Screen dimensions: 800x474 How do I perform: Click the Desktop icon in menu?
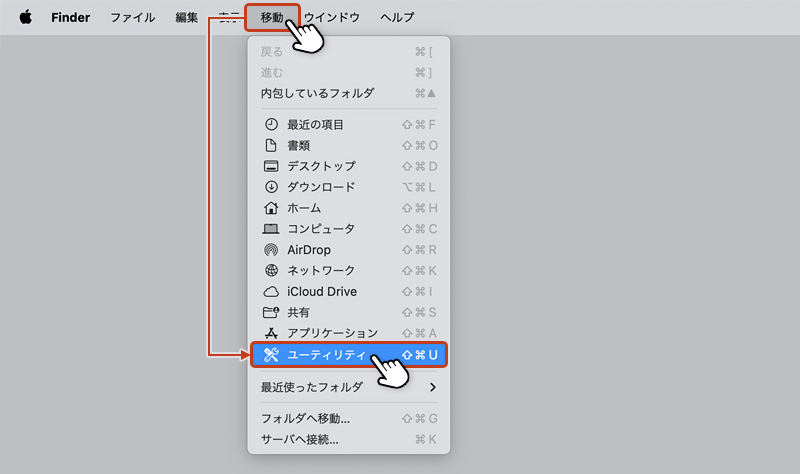click(270, 166)
